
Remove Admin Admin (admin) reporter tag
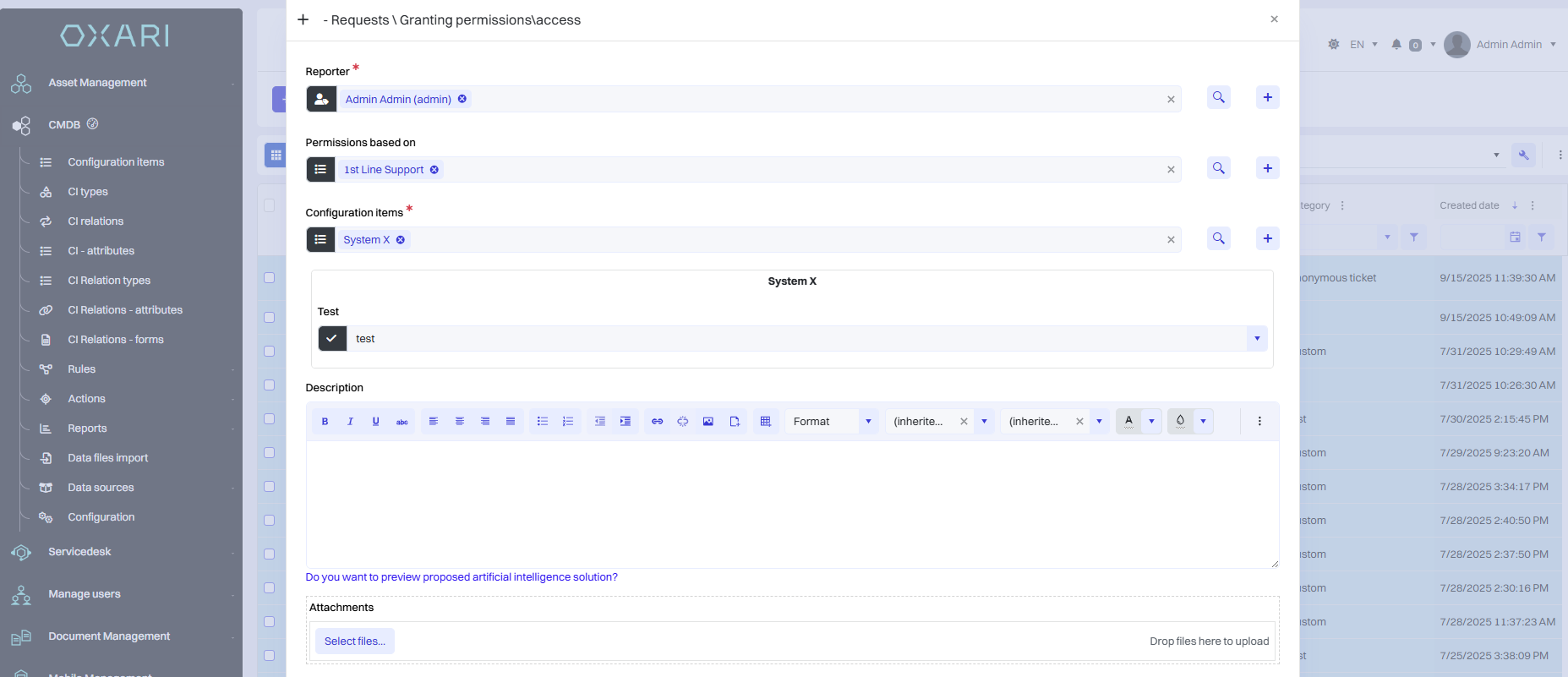462,99
